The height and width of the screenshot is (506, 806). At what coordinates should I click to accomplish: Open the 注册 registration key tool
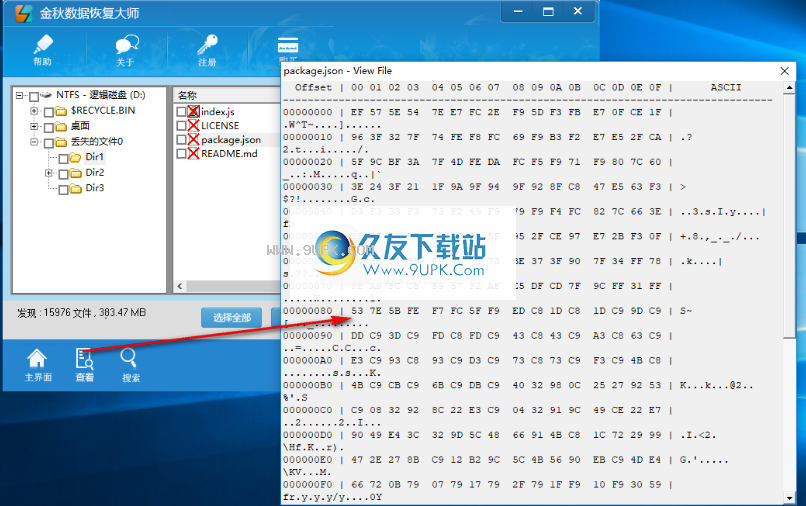[207, 50]
